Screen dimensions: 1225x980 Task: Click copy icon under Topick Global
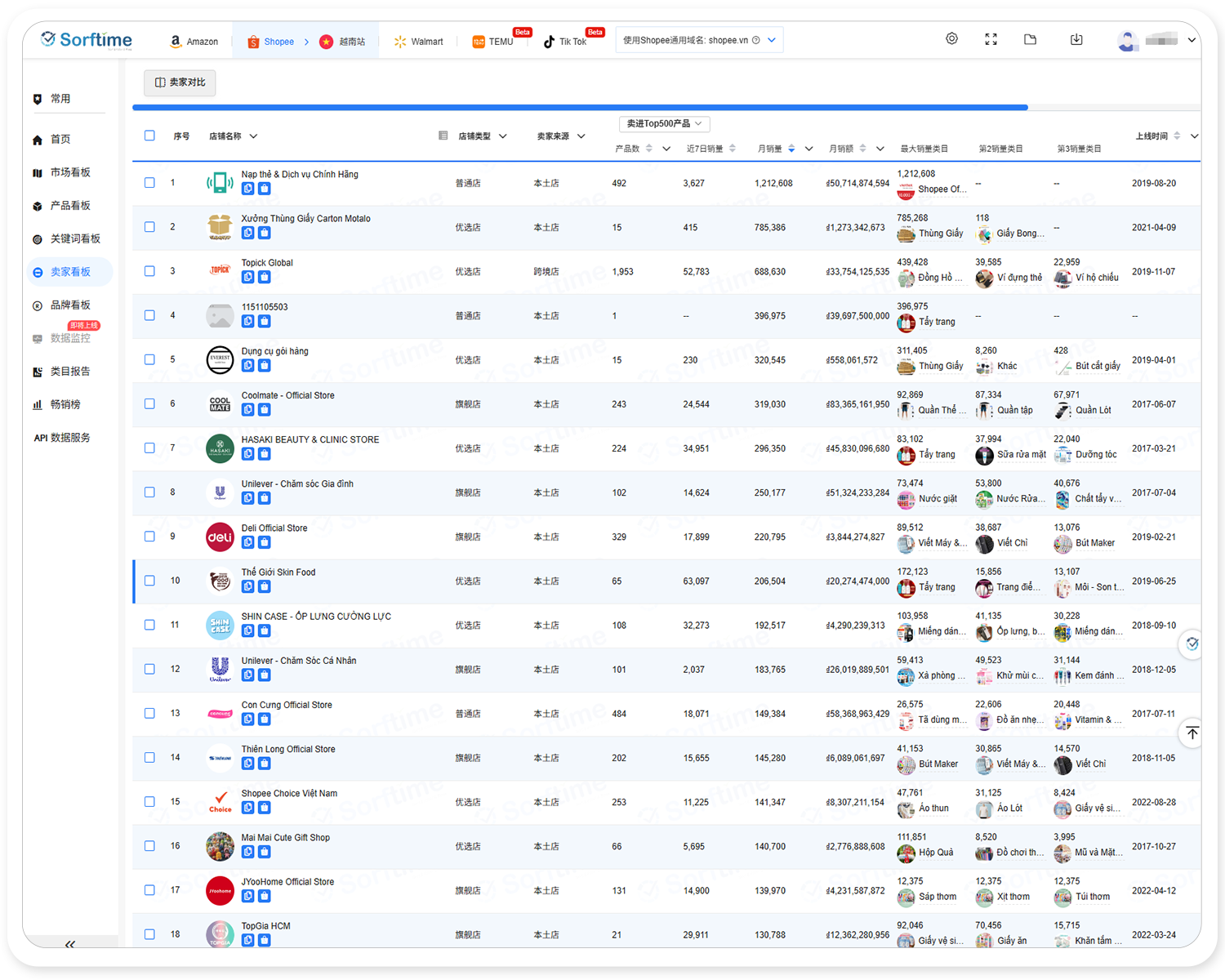click(x=248, y=277)
